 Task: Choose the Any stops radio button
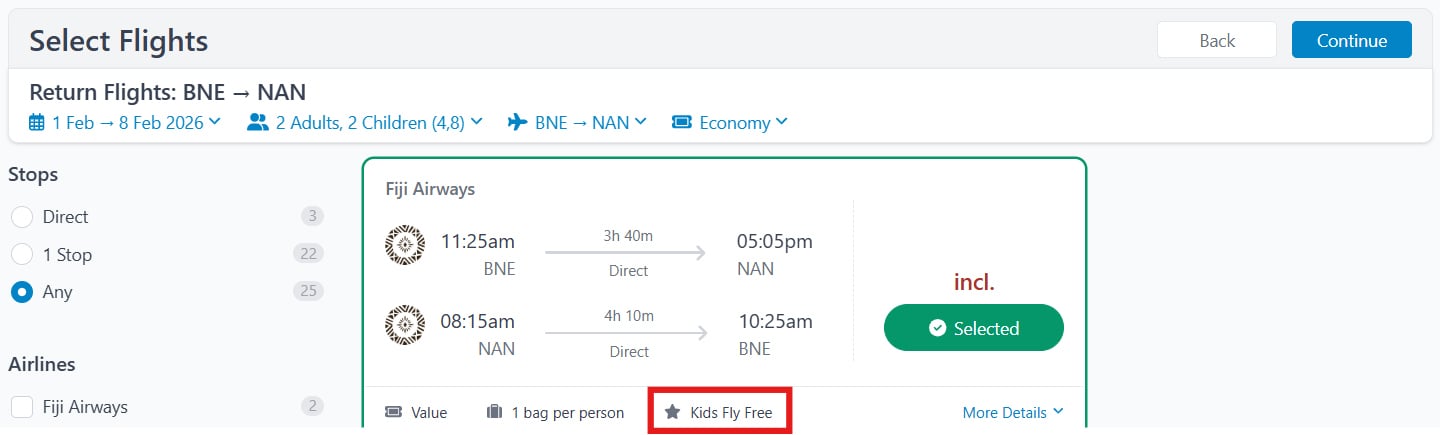tap(22, 292)
